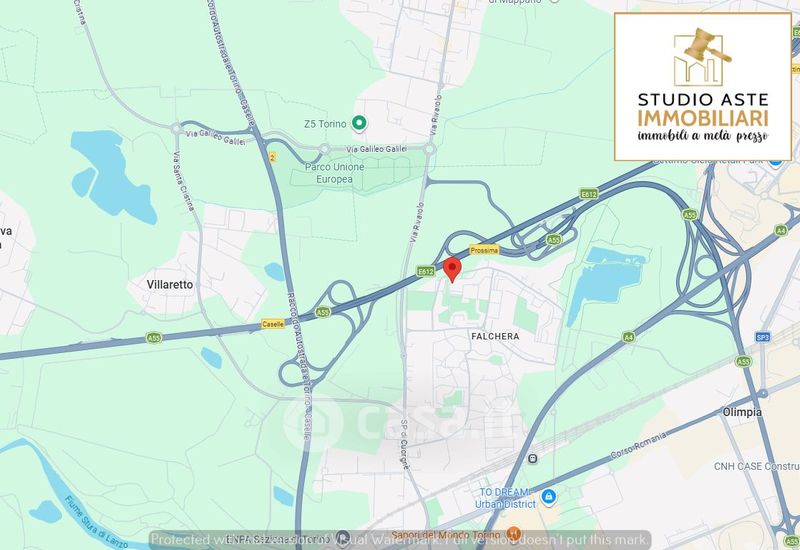Screen dimensions: 800x550
Task: Click the A4 shield below the lake
Action: pos(629,337)
